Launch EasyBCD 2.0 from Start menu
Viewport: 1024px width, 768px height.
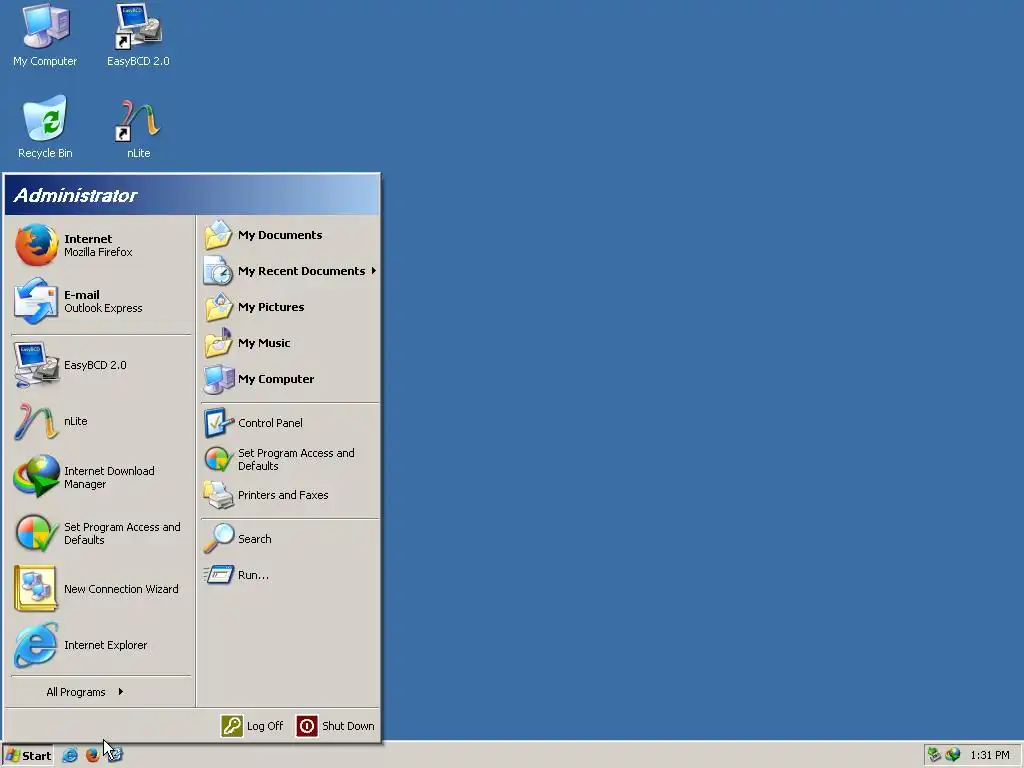(101, 365)
